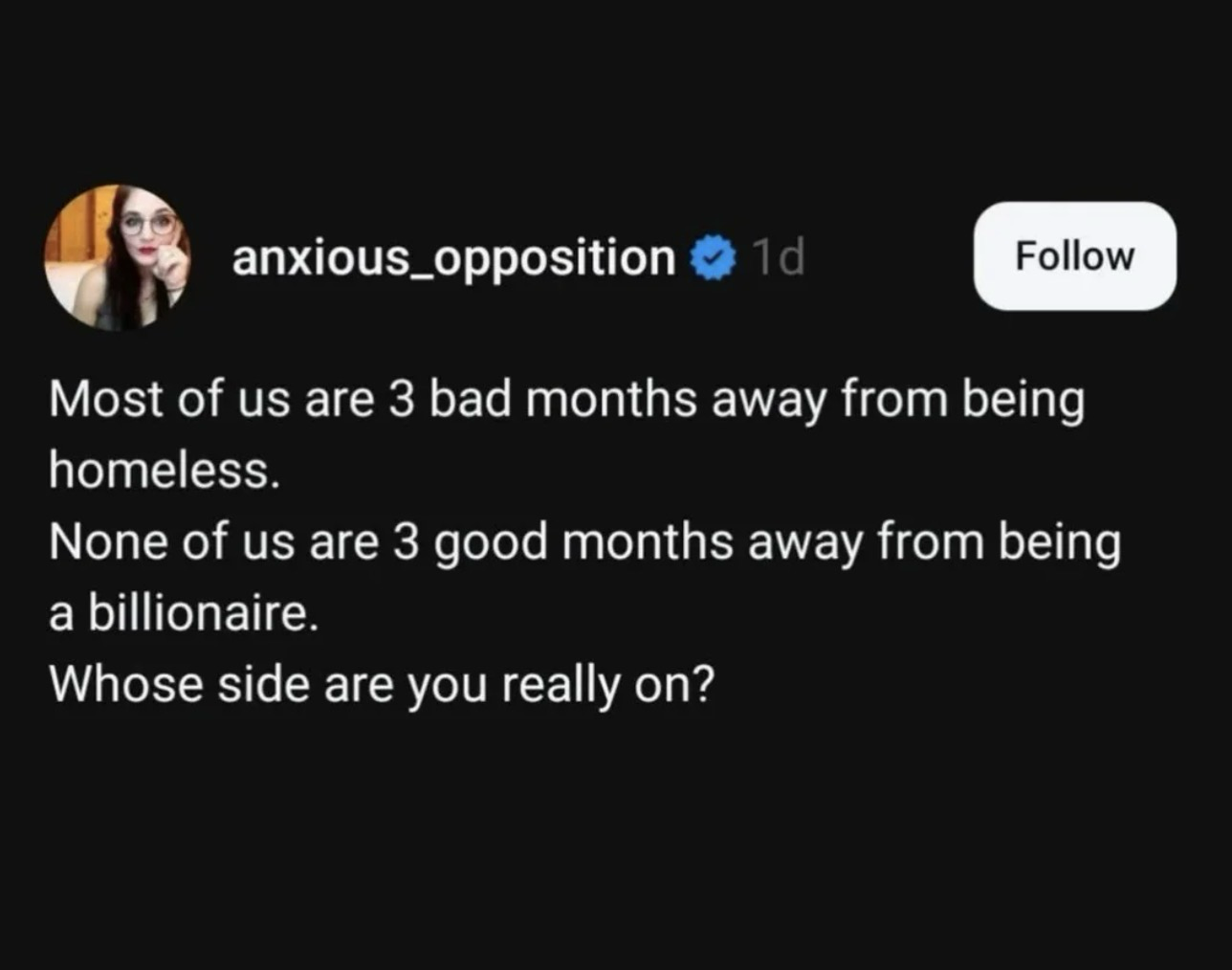This screenshot has width=1232, height=970.
Task: Click the line starting "None of us"
Action: tap(583, 541)
